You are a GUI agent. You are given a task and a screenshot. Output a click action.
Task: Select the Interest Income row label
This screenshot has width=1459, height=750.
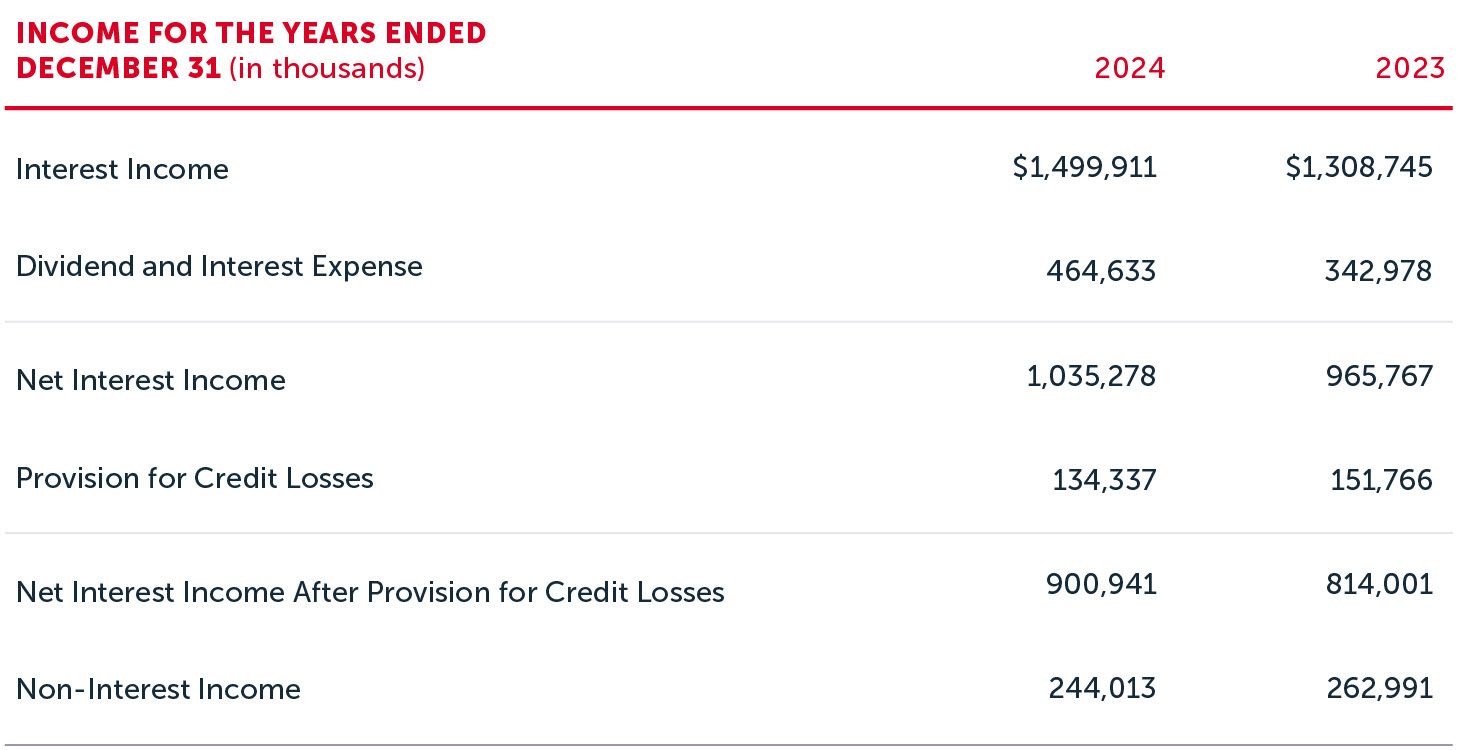coord(122,169)
